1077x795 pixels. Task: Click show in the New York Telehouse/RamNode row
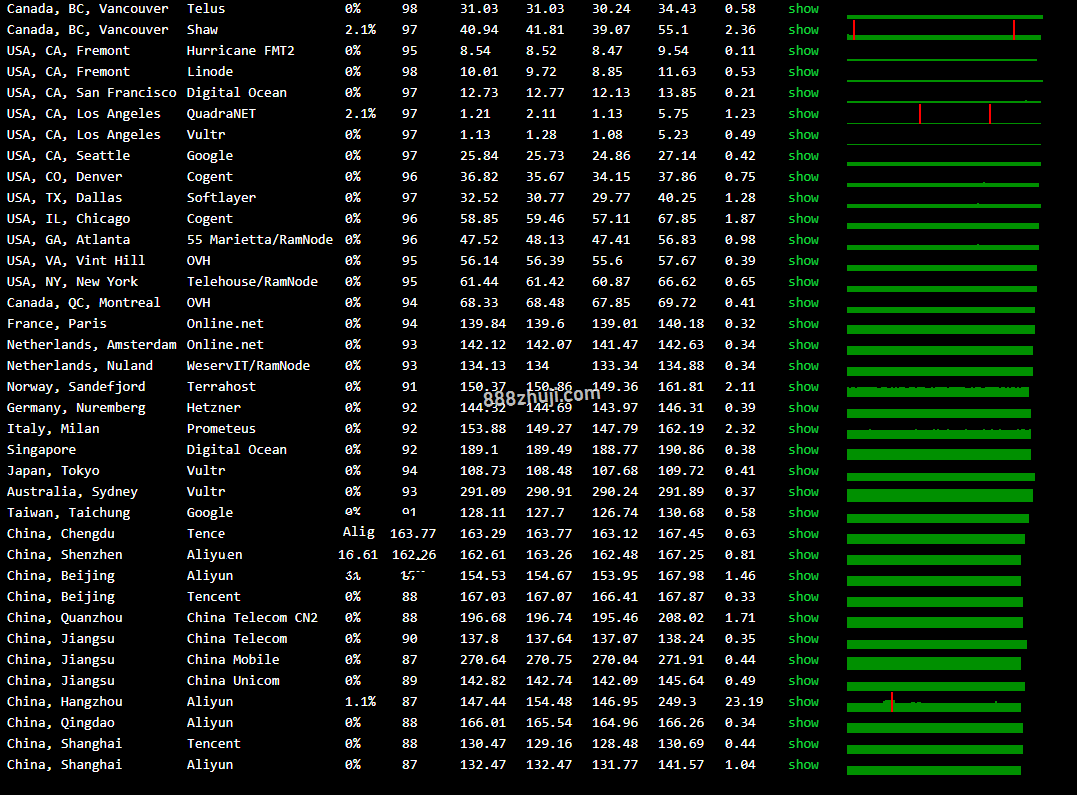point(803,282)
